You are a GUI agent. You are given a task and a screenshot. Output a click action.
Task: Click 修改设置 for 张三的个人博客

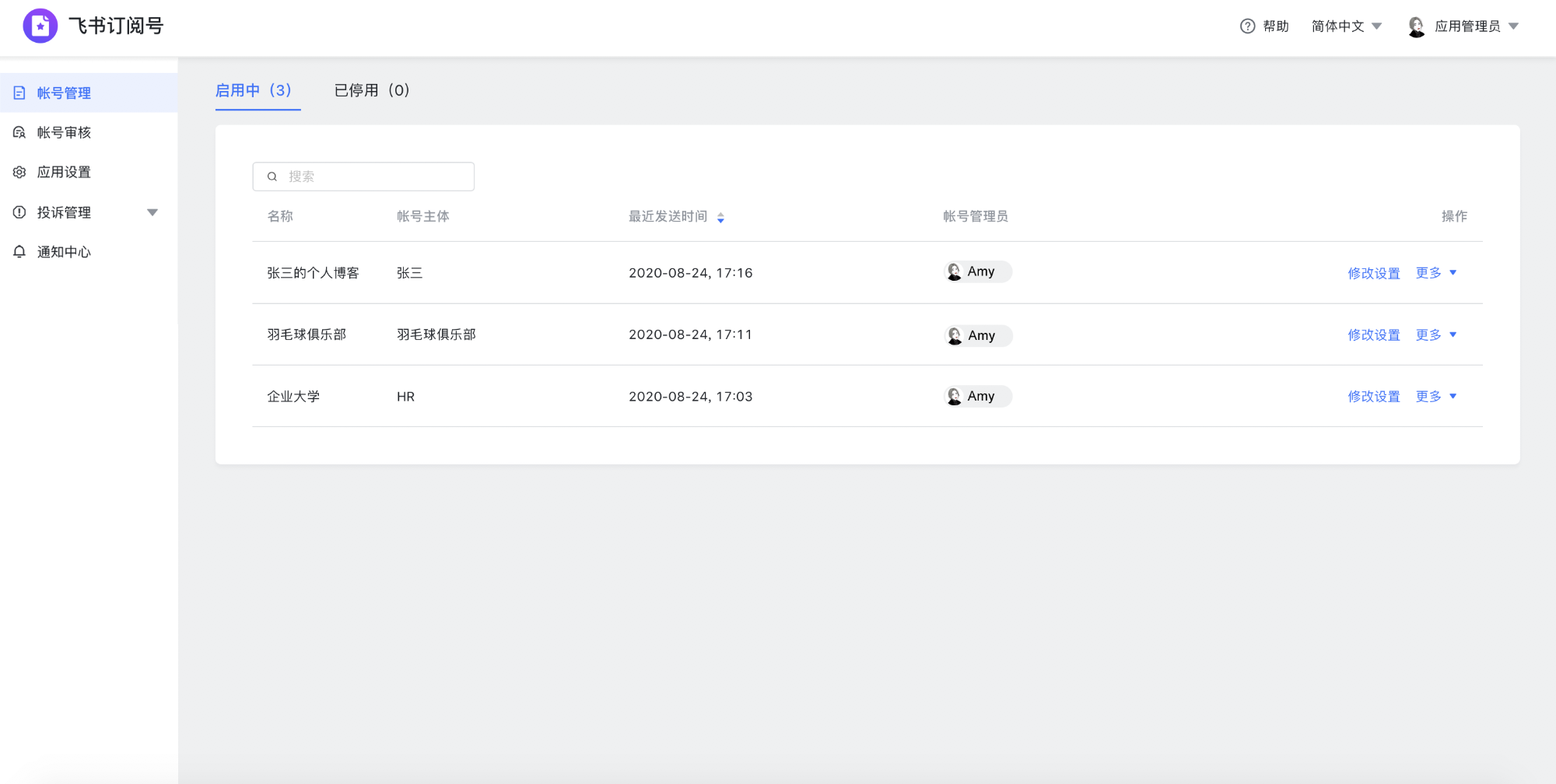(1373, 273)
